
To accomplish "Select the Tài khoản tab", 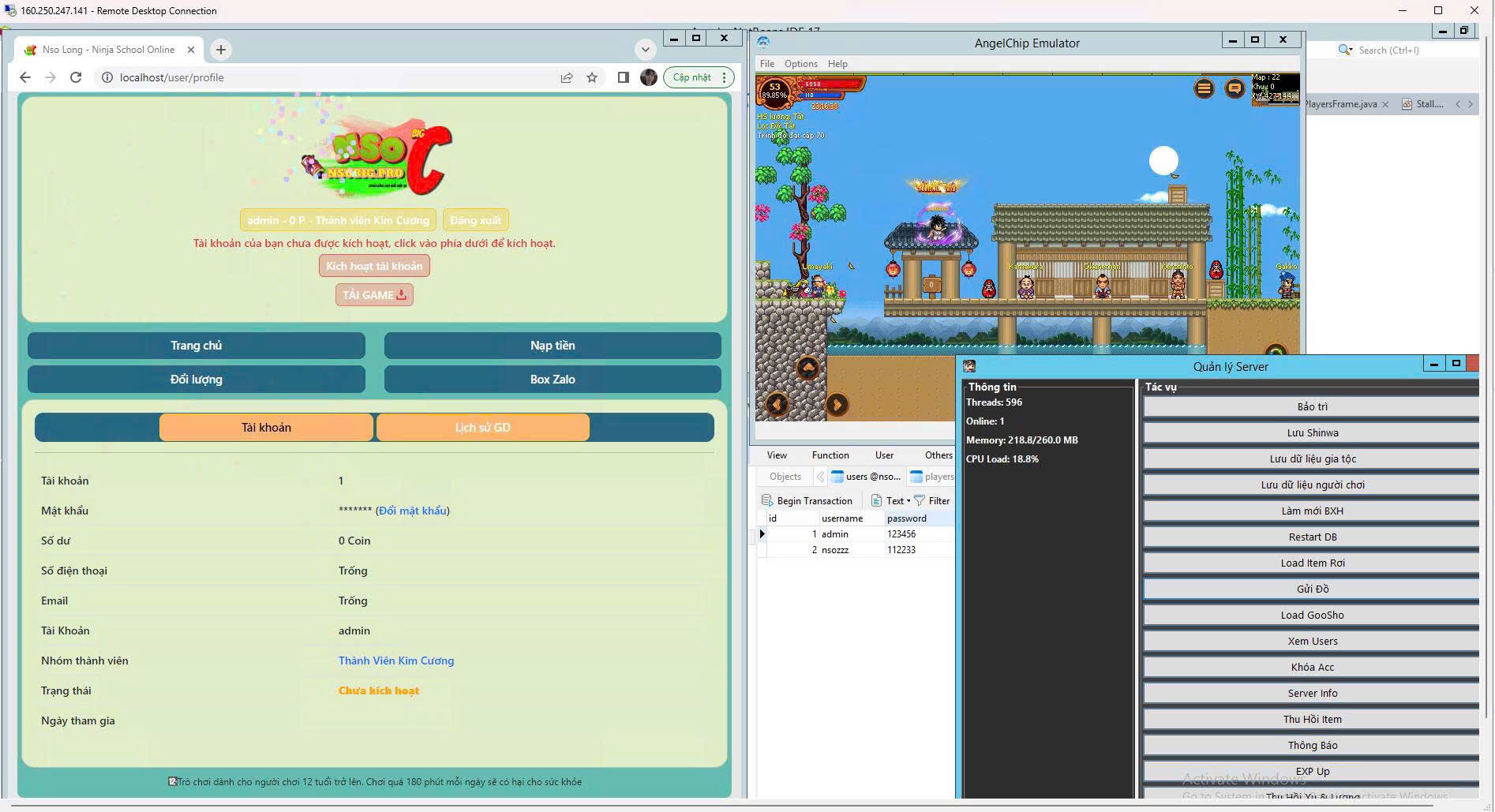I will [266, 428].
